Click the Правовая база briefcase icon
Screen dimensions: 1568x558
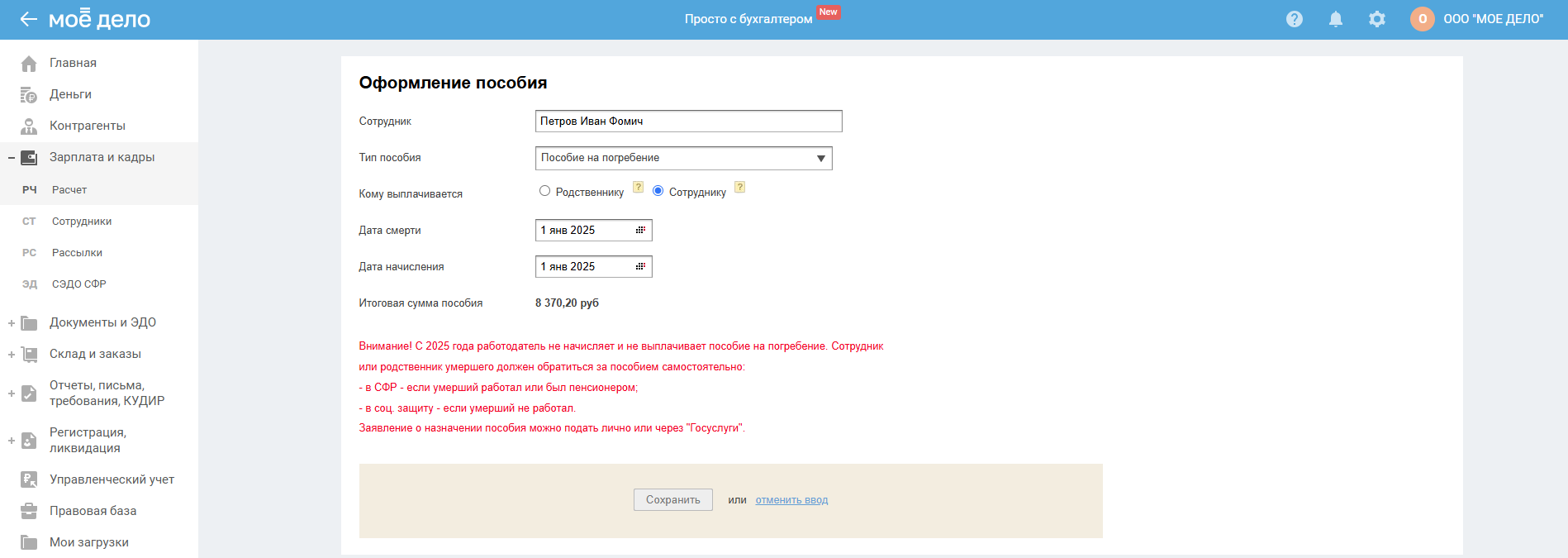(29, 511)
